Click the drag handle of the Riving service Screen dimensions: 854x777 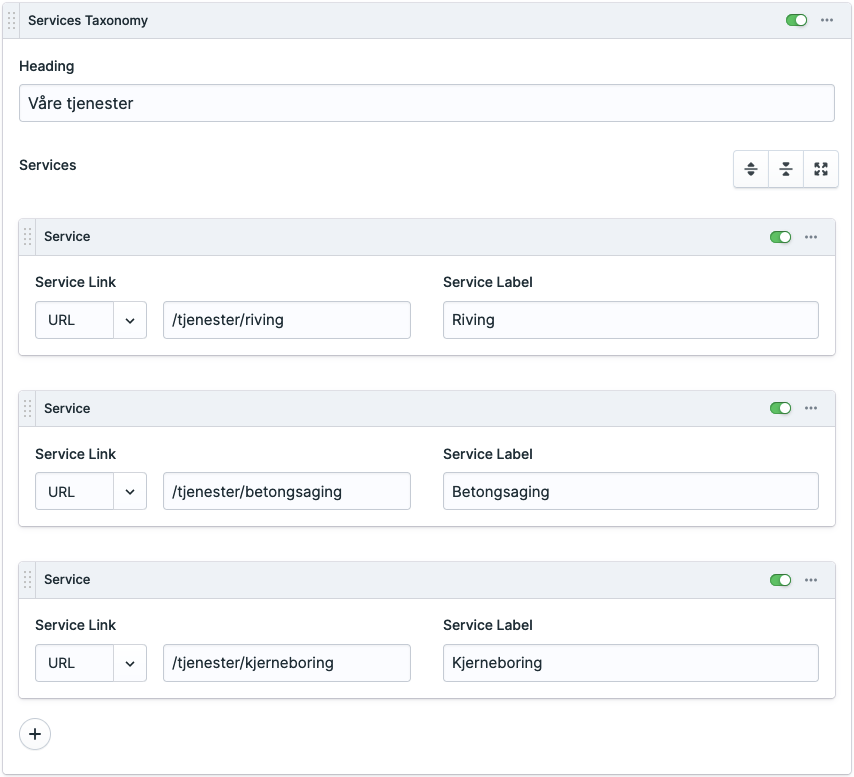click(x=28, y=237)
